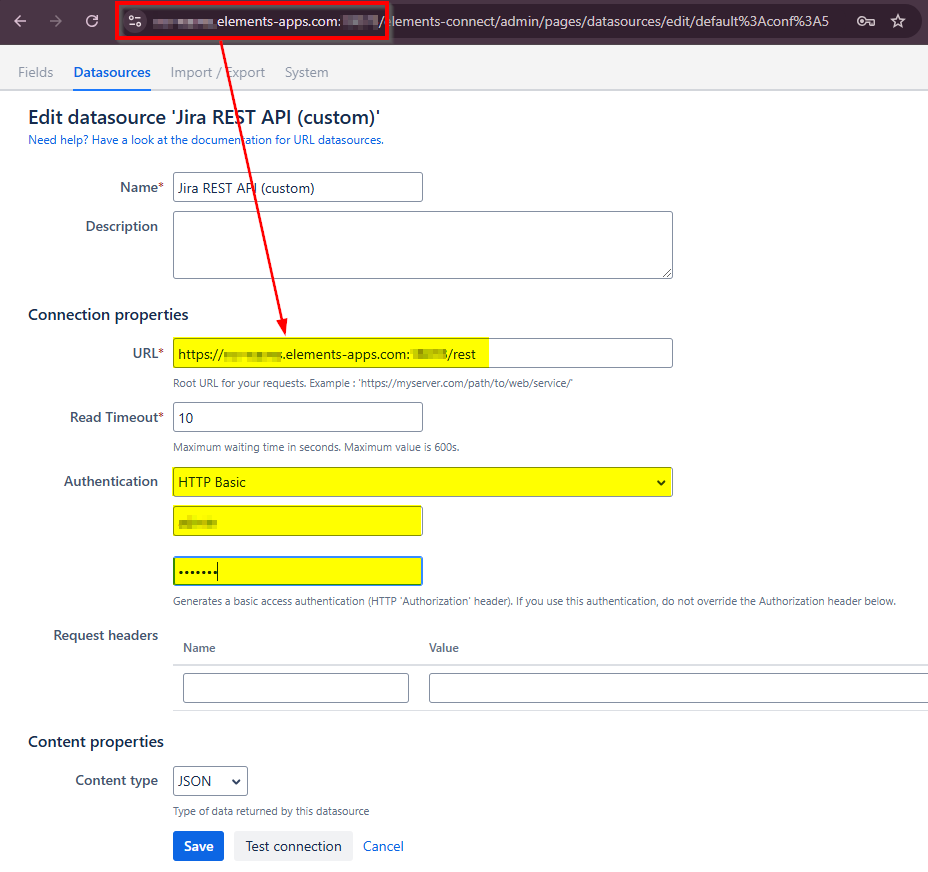Bookmark this page with star icon
Image resolution: width=928 pixels, height=872 pixels.
pyautogui.click(x=898, y=21)
